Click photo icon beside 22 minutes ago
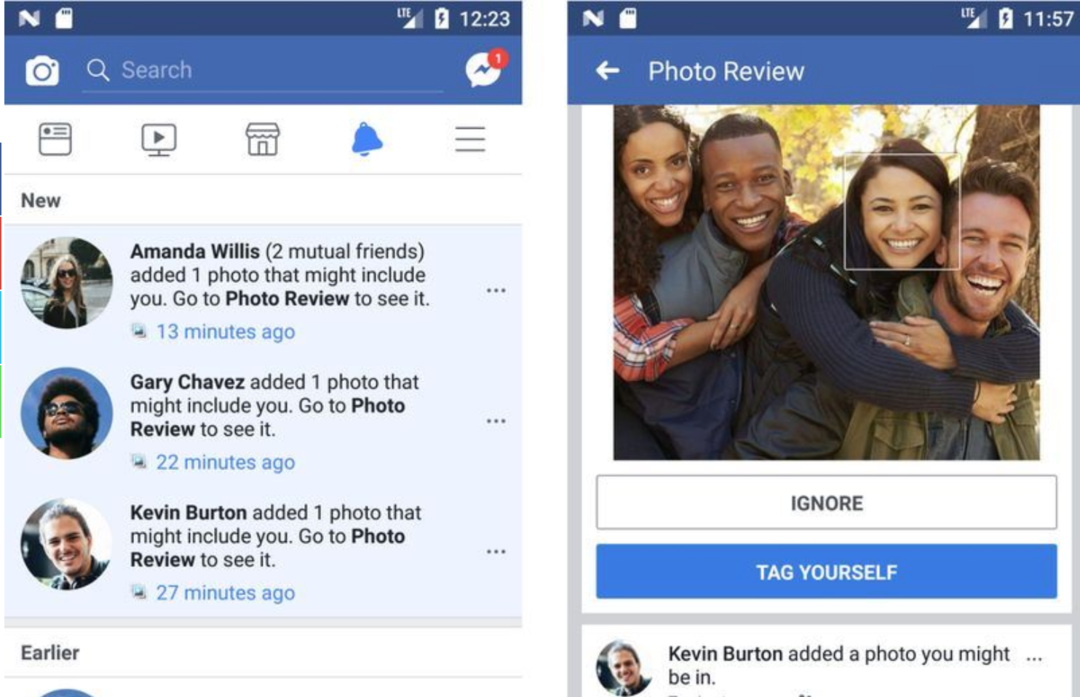Viewport: 1080px width, 697px height. point(138,461)
